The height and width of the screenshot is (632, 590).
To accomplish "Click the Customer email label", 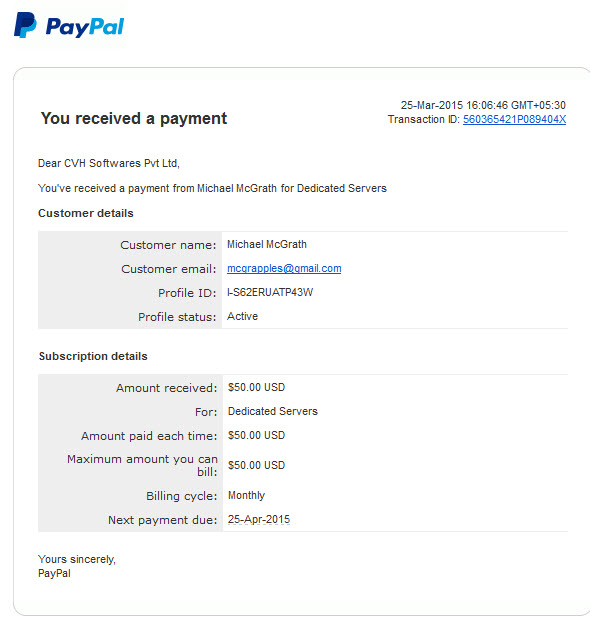I will pos(168,269).
